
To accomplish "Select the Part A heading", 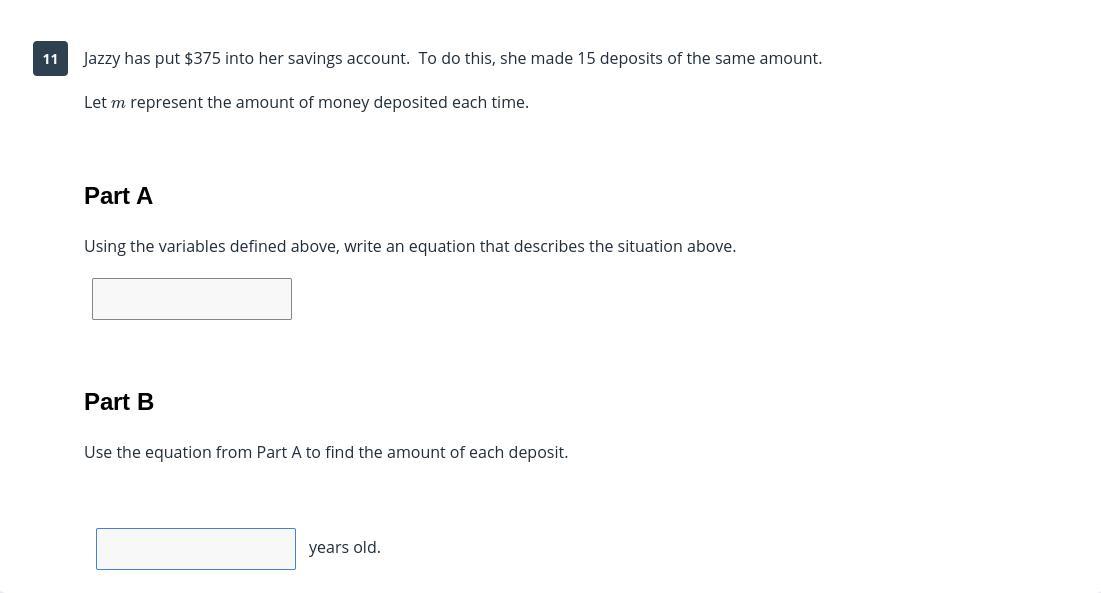I will click(118, 196).
